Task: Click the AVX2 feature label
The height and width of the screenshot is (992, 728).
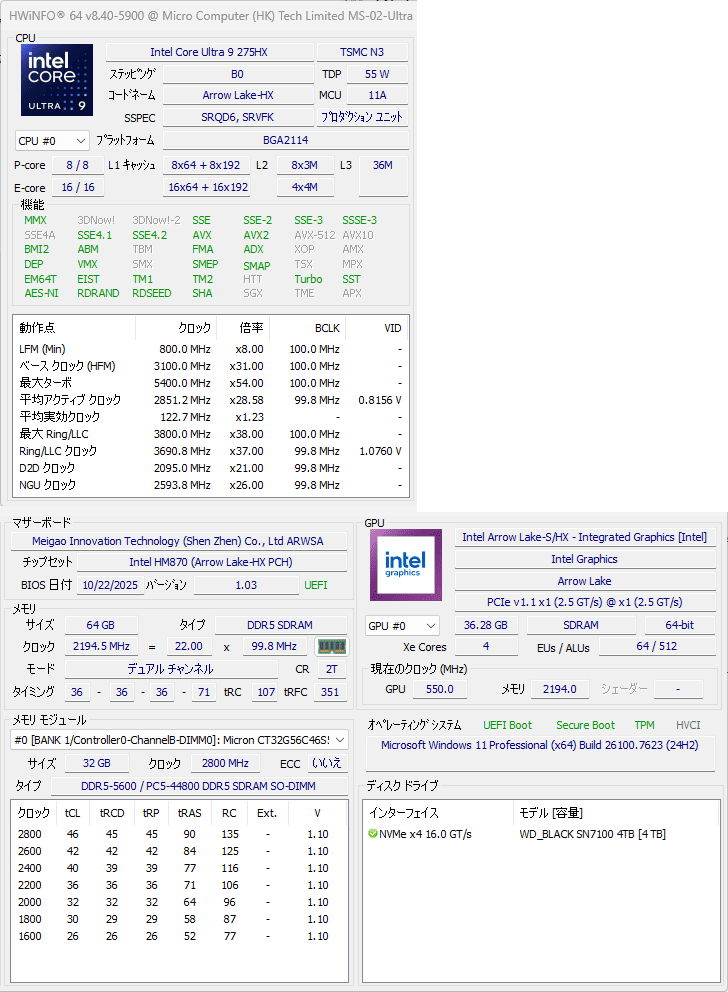Action: click(x=256, y=236)
